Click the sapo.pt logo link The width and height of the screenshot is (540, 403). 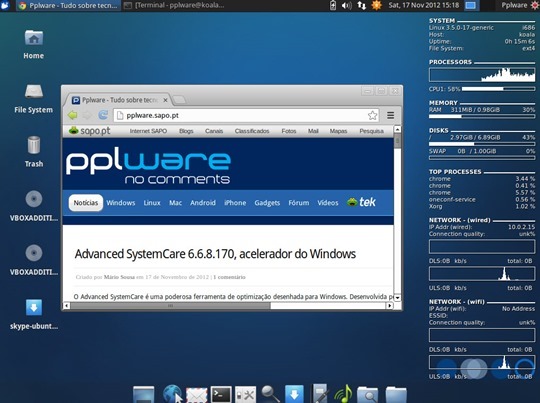click(90, 131)
